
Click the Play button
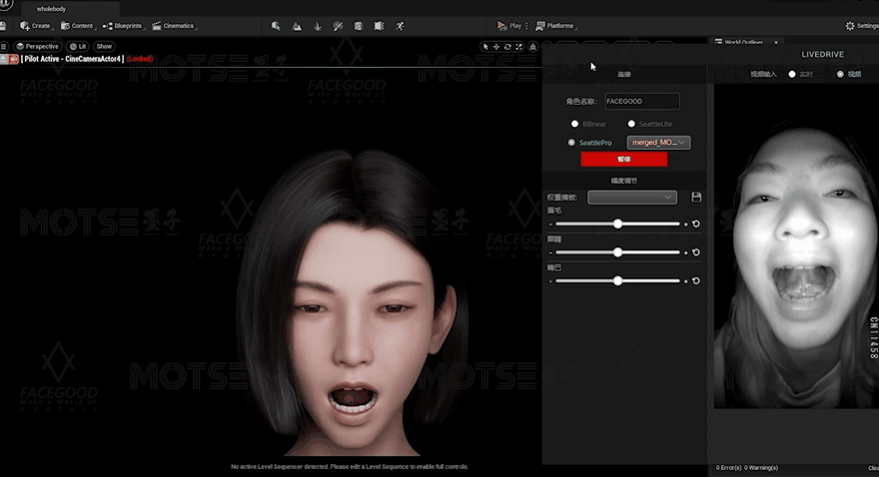coord(509,26)
